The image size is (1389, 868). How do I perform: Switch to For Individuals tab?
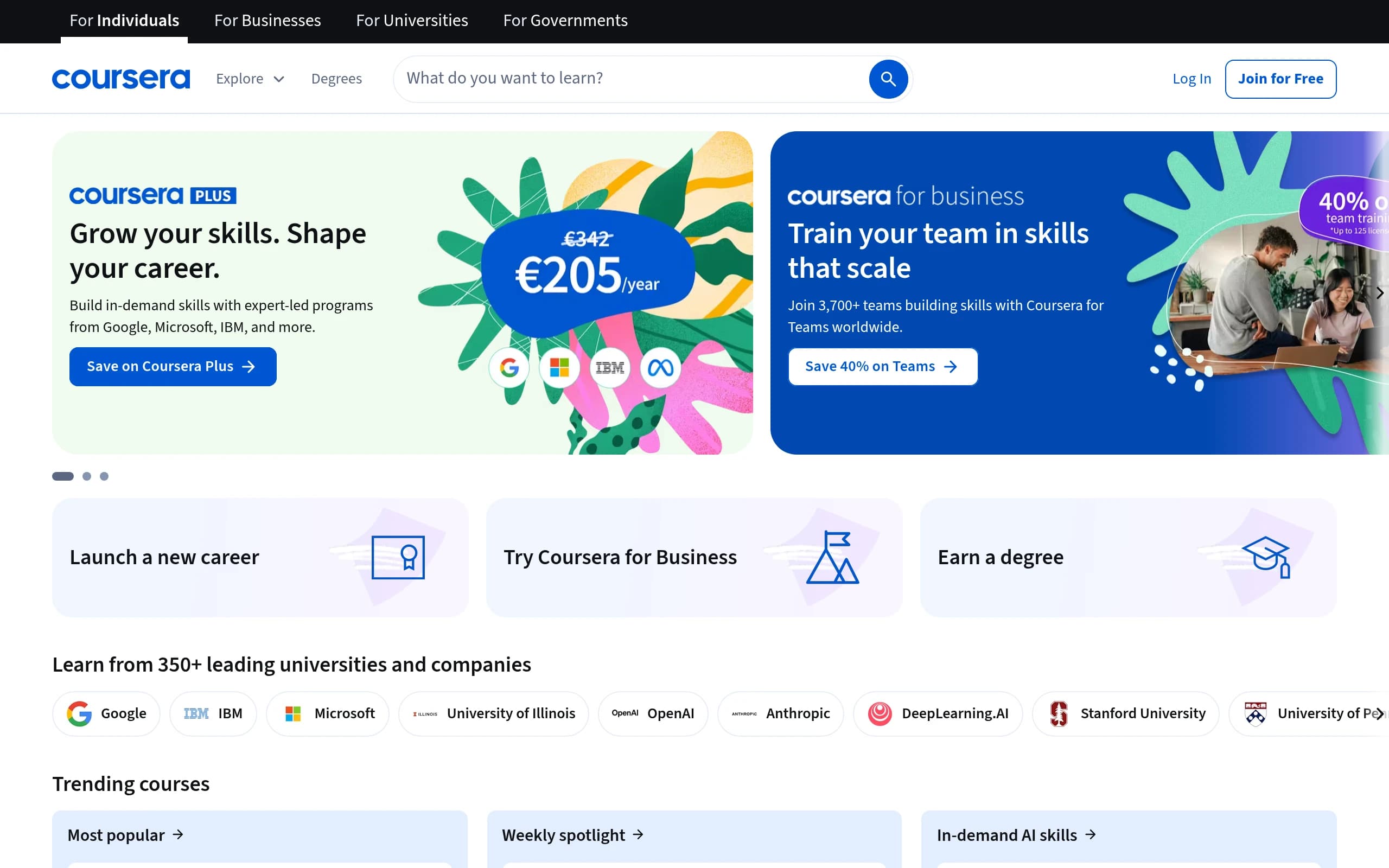click(x=124, y=21)
